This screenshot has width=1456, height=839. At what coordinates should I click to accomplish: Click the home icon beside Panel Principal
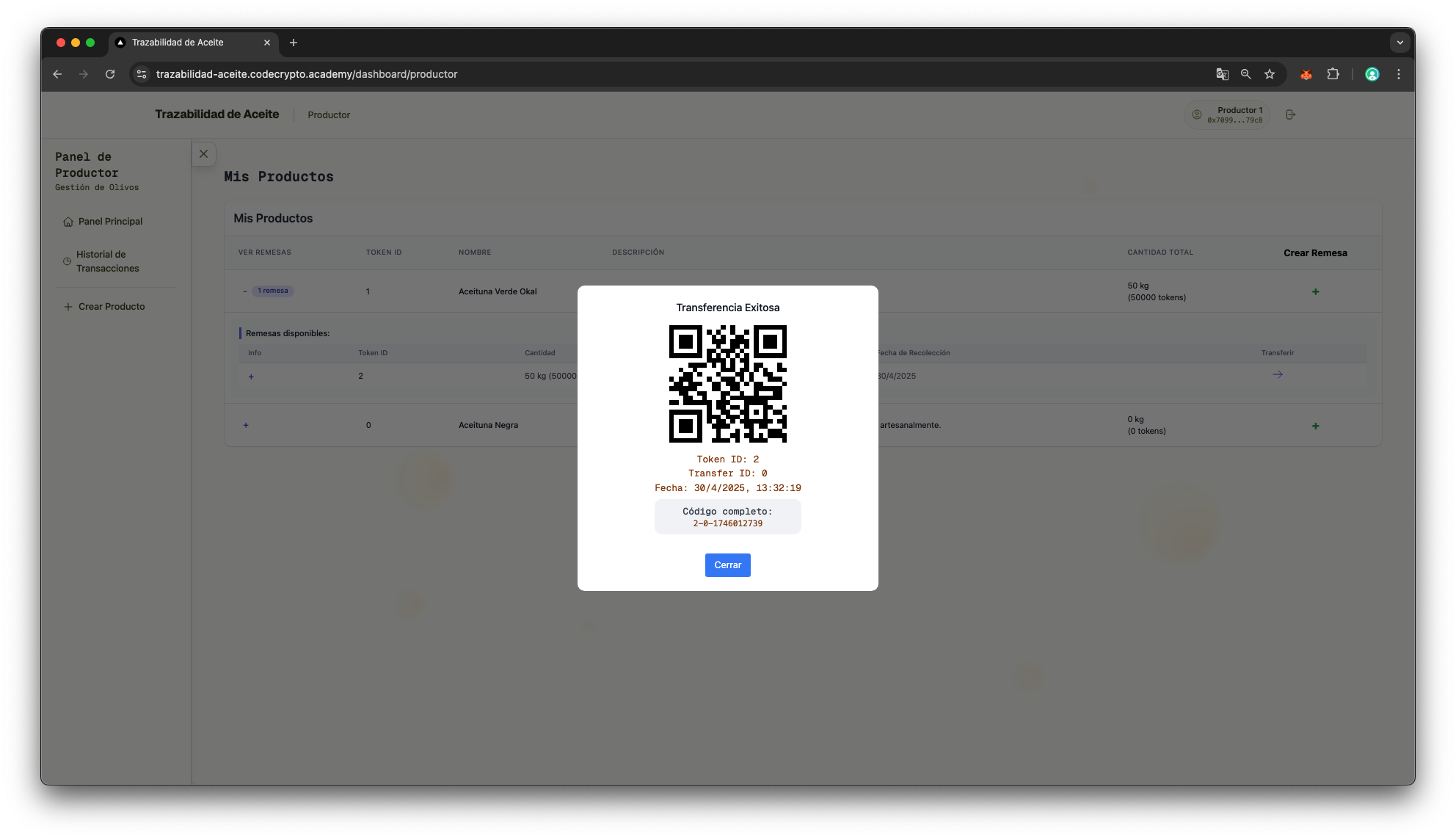pos(68,222)
